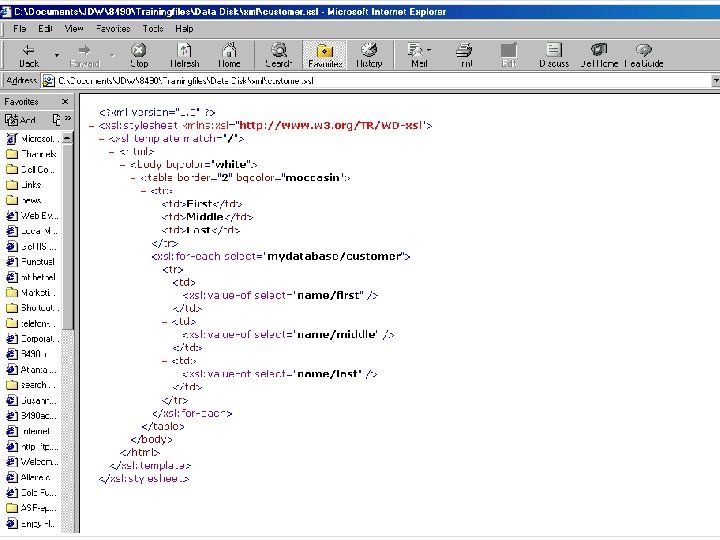Open the RealGuide toolbar button
The width and height of the screenshot is (720, 540).
coord(644,56)
